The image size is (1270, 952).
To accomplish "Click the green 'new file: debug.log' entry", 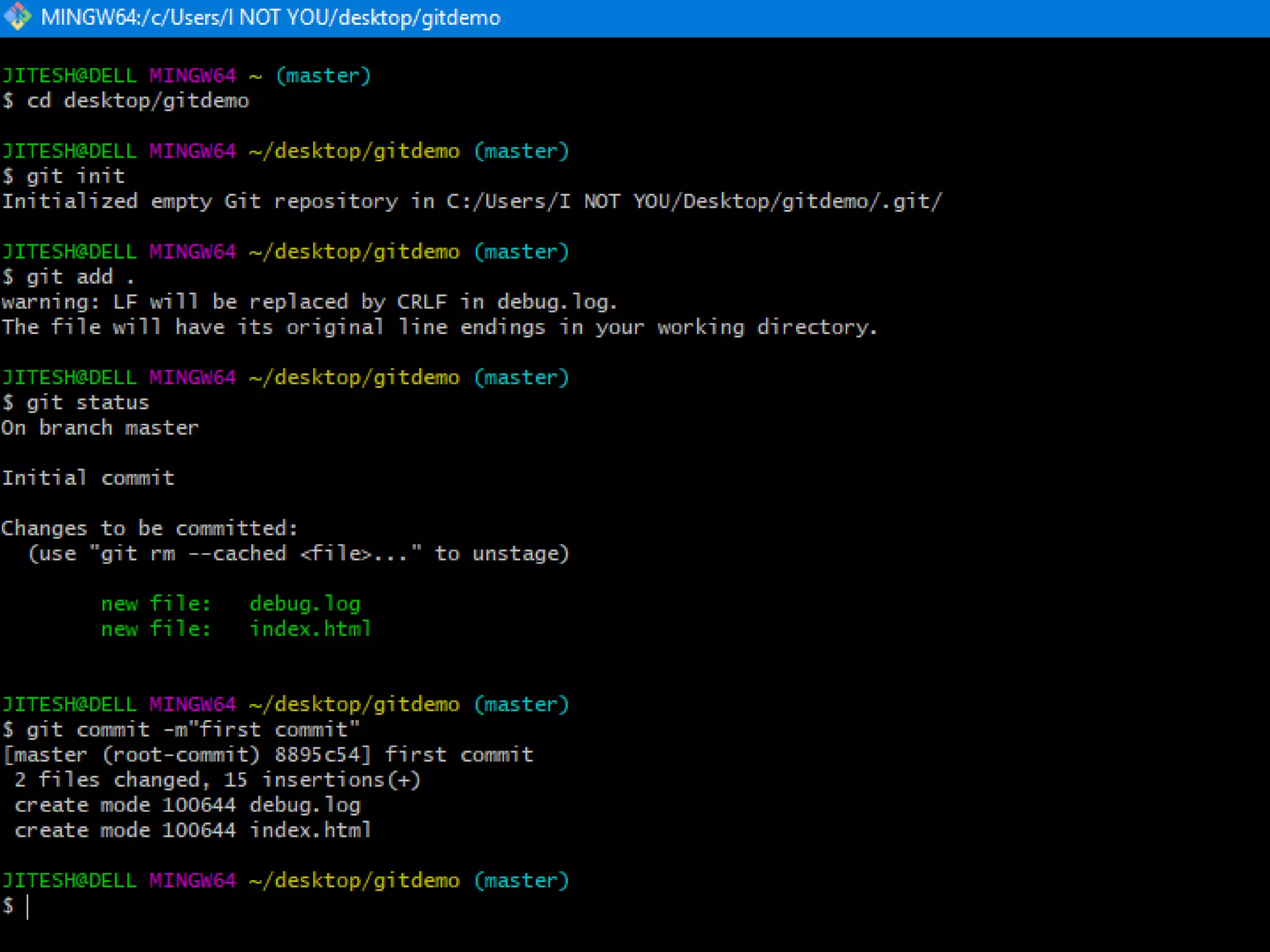I will pyautogui.click(x=230, y=604).
